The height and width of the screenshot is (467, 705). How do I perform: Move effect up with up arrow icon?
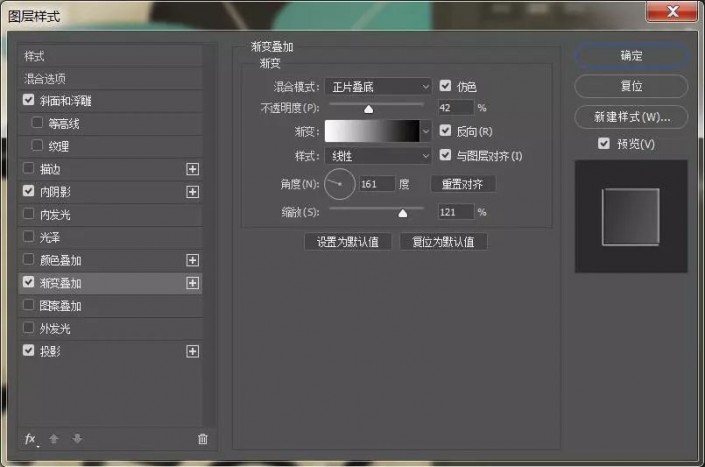(54, 439)
